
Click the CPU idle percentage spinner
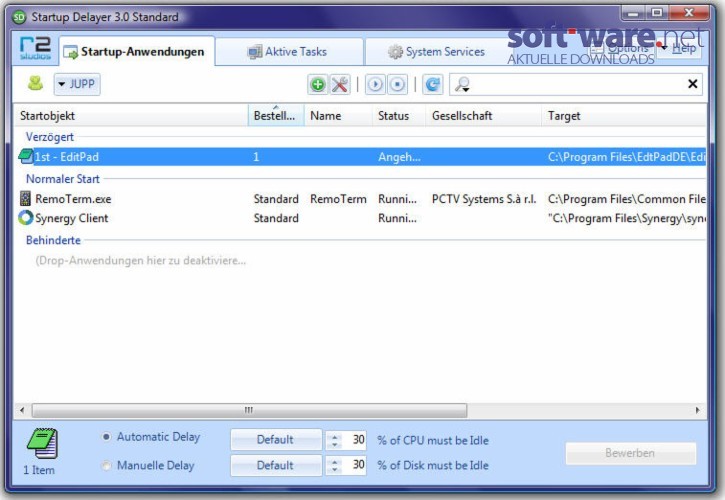(335, 440)
